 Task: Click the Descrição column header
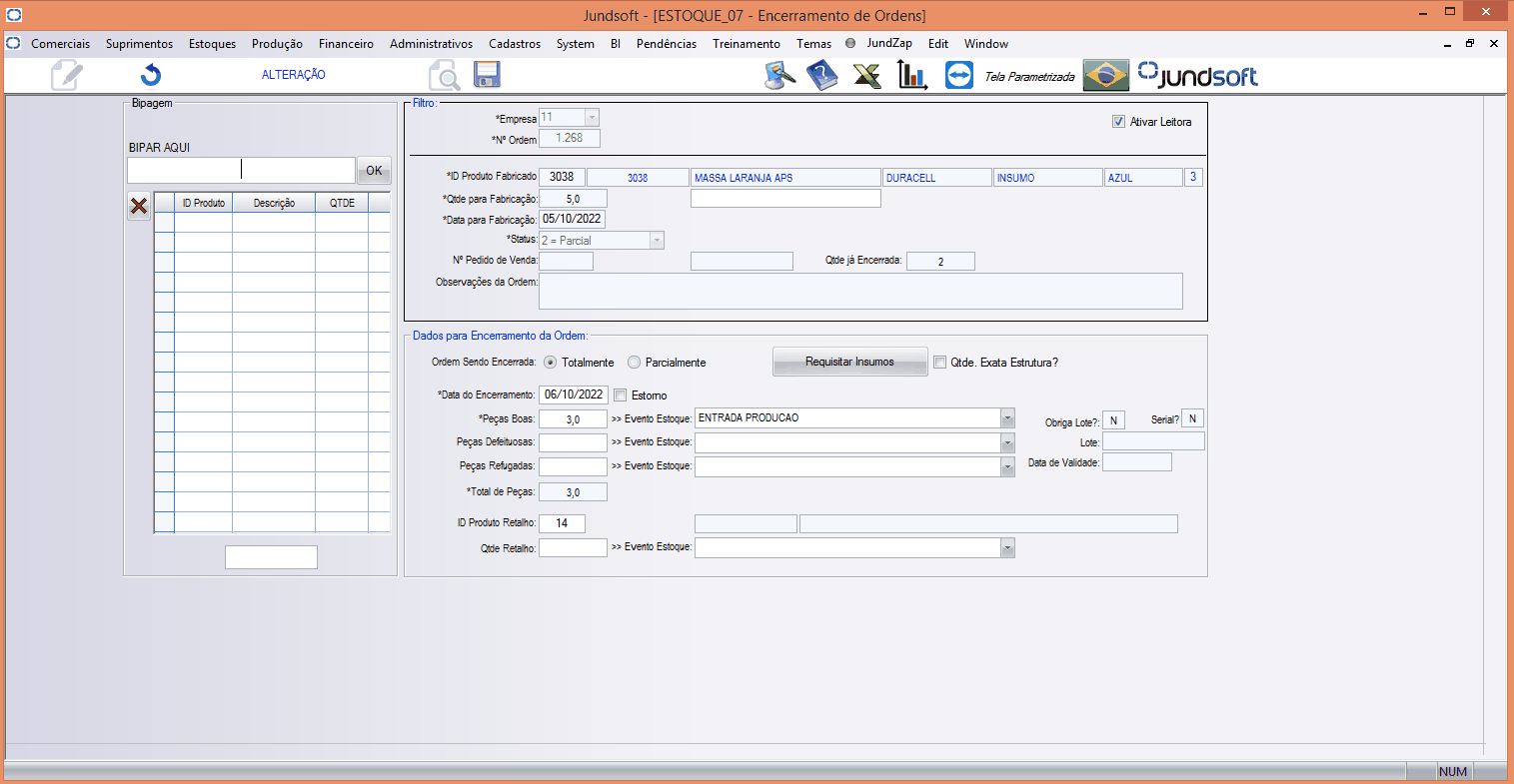(274, 203)
